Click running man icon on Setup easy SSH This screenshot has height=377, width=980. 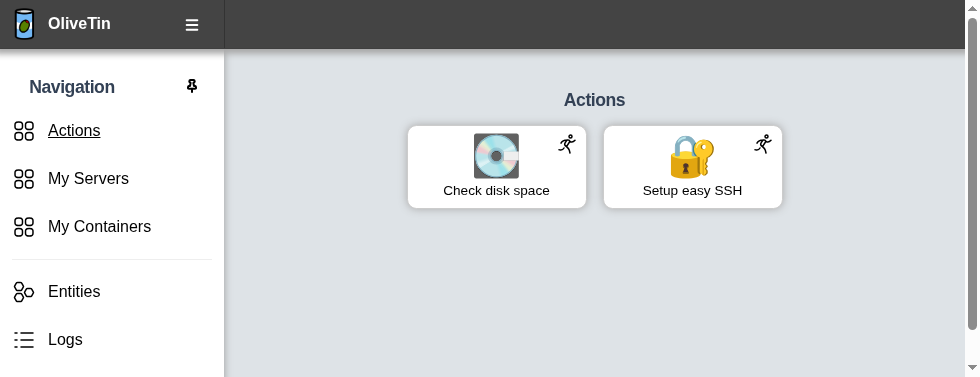(x=762, y=144)
